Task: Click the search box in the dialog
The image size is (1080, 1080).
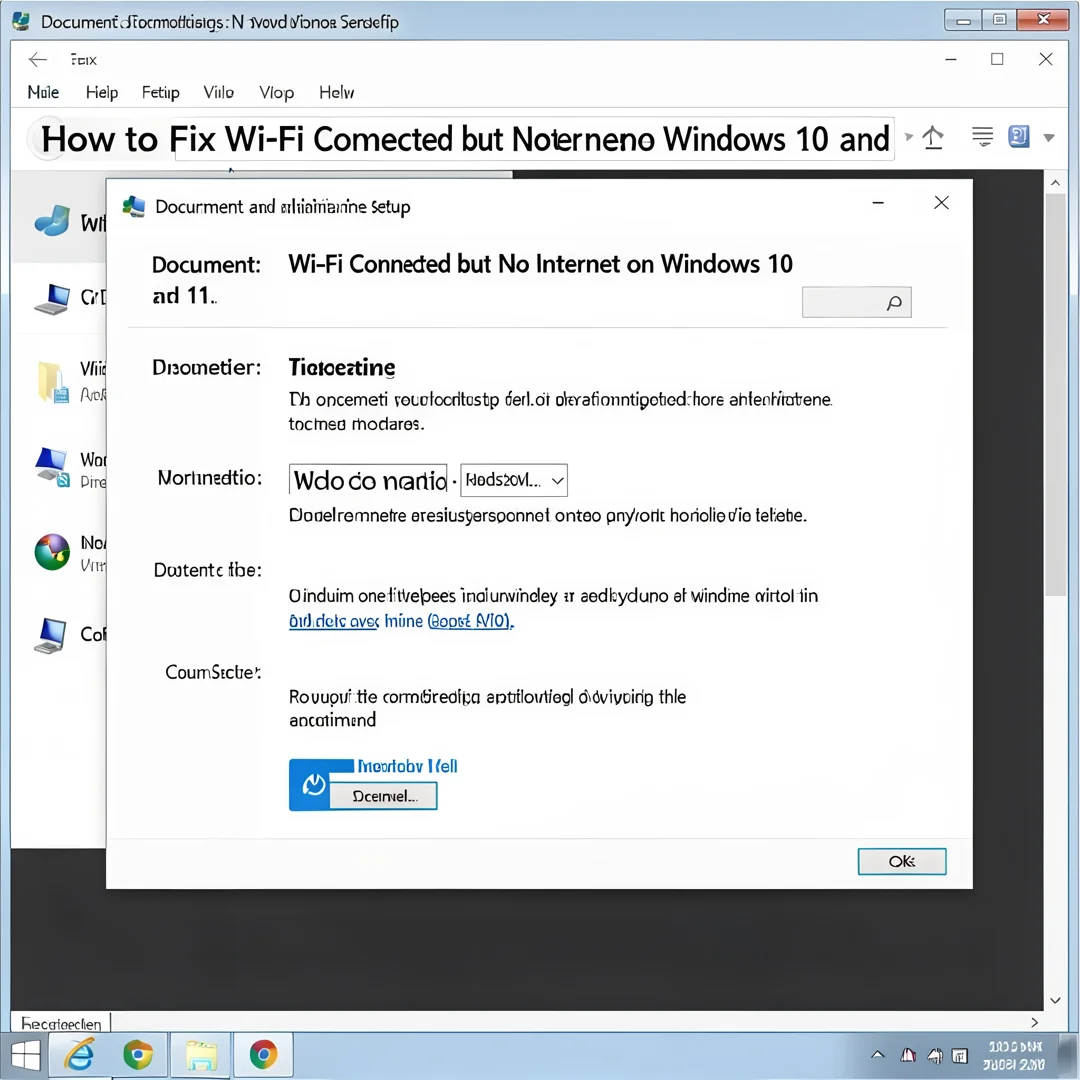Action: (856, 302)
